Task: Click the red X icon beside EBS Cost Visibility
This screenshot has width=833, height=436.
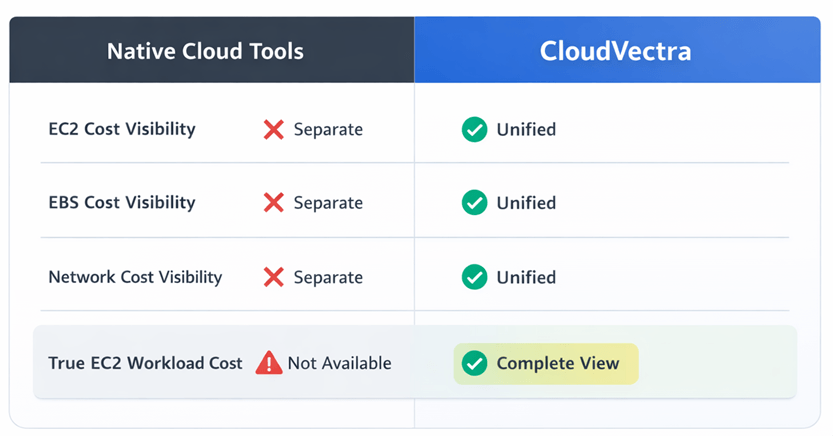Action: click(x=274, y=203)
